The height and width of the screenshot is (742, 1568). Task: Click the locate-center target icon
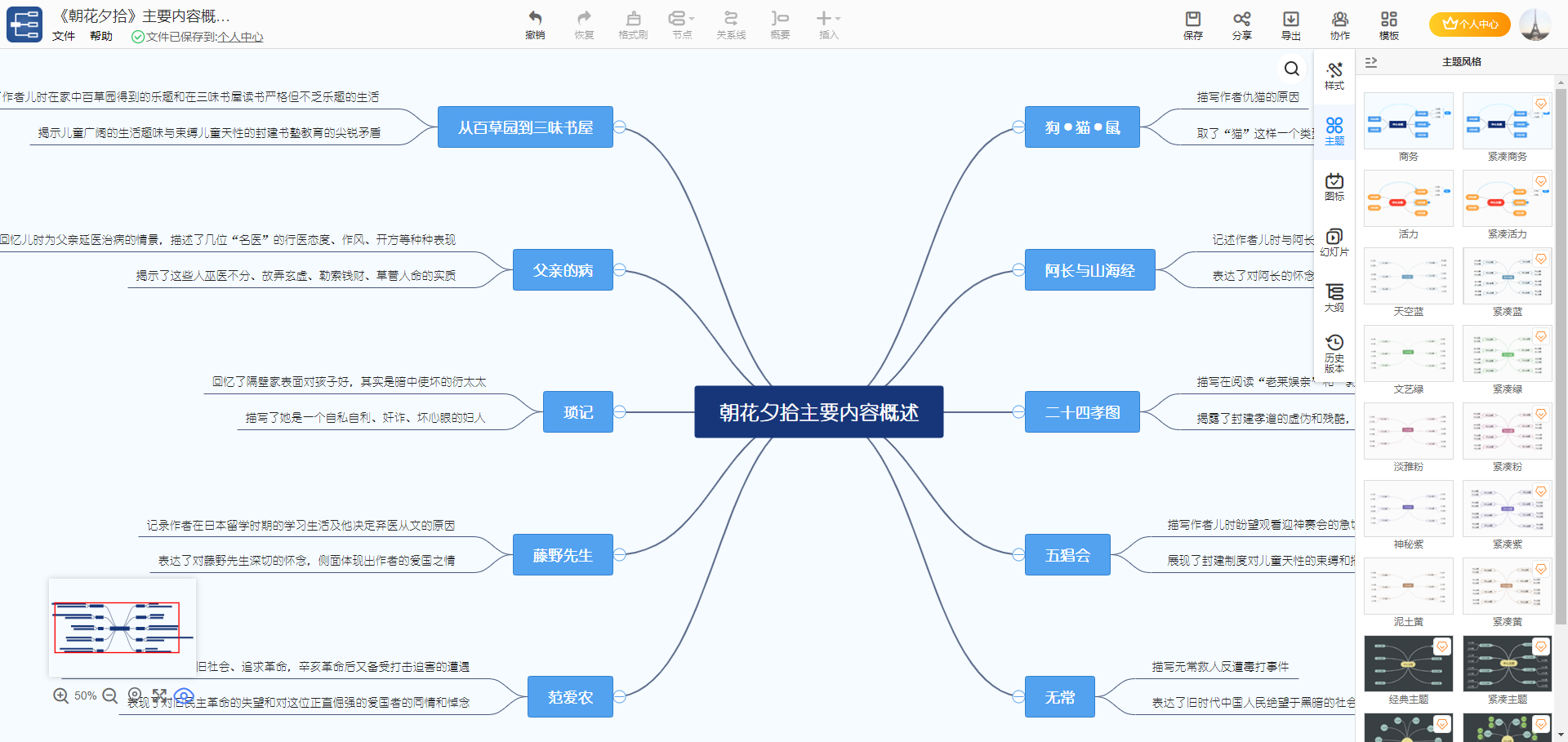pos(135,695)
